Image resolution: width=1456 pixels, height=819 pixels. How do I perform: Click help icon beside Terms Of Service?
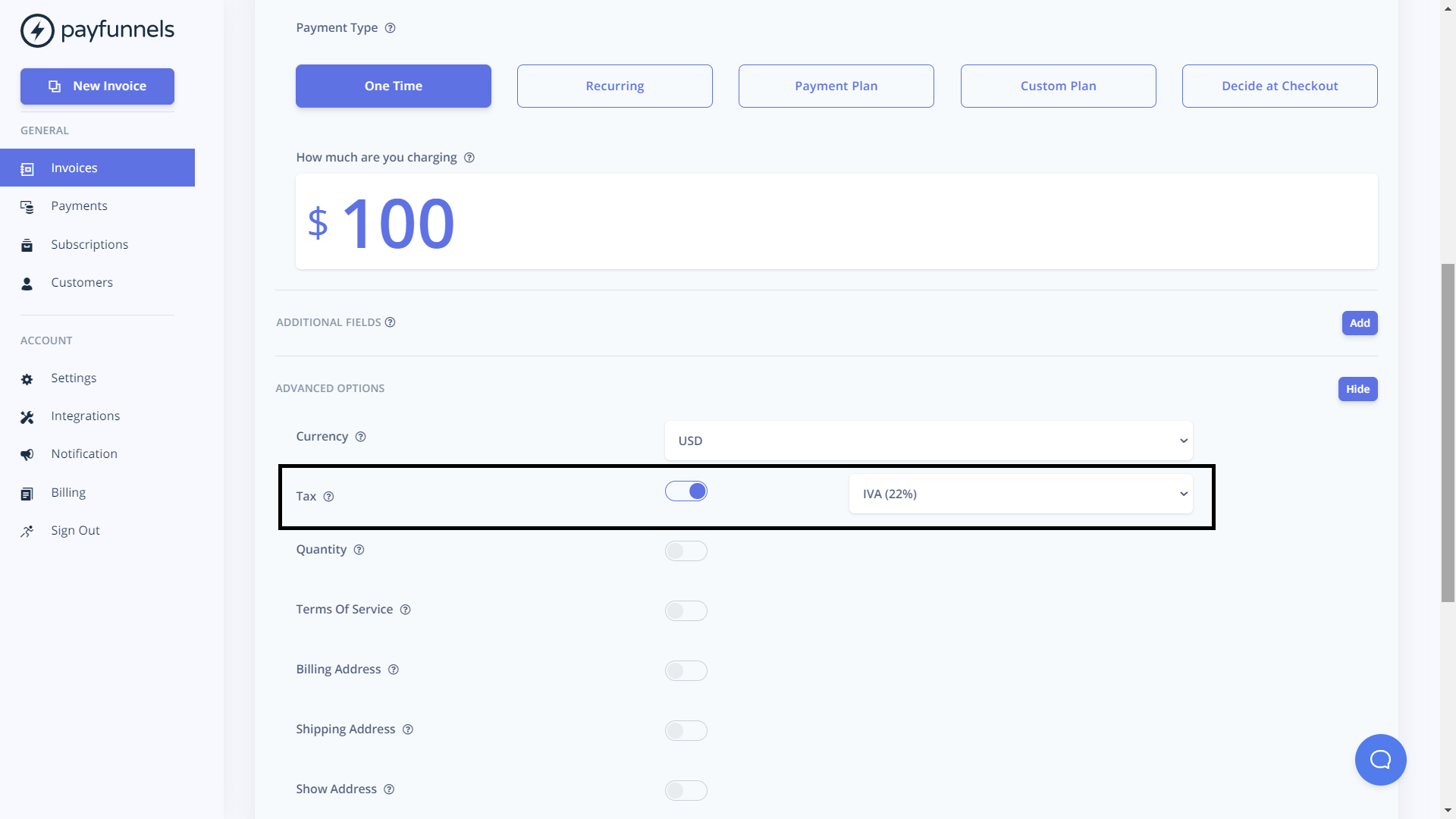click(x=406, y=610)
